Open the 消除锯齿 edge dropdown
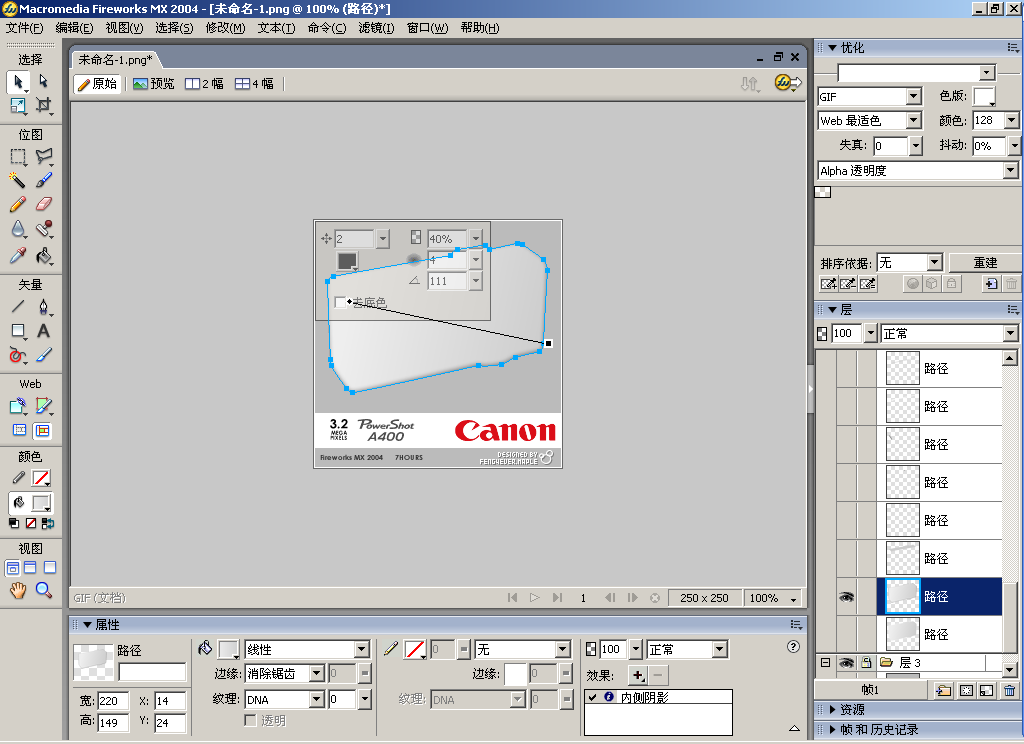 click(x=317, y=673)
